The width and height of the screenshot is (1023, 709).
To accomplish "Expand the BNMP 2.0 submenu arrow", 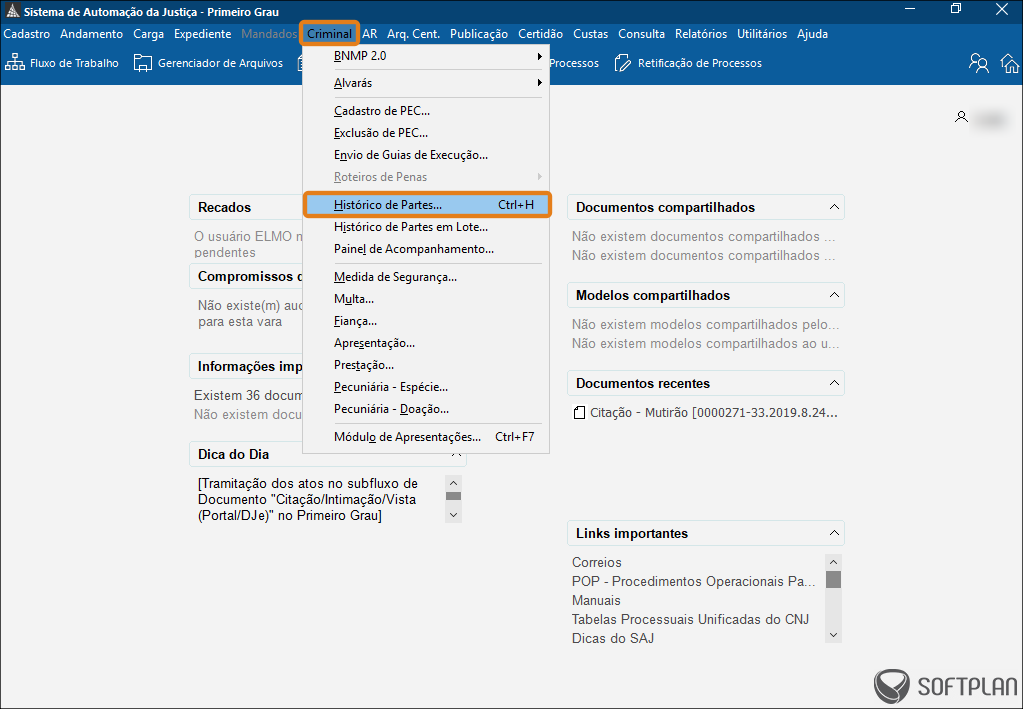I will point(540,56).
